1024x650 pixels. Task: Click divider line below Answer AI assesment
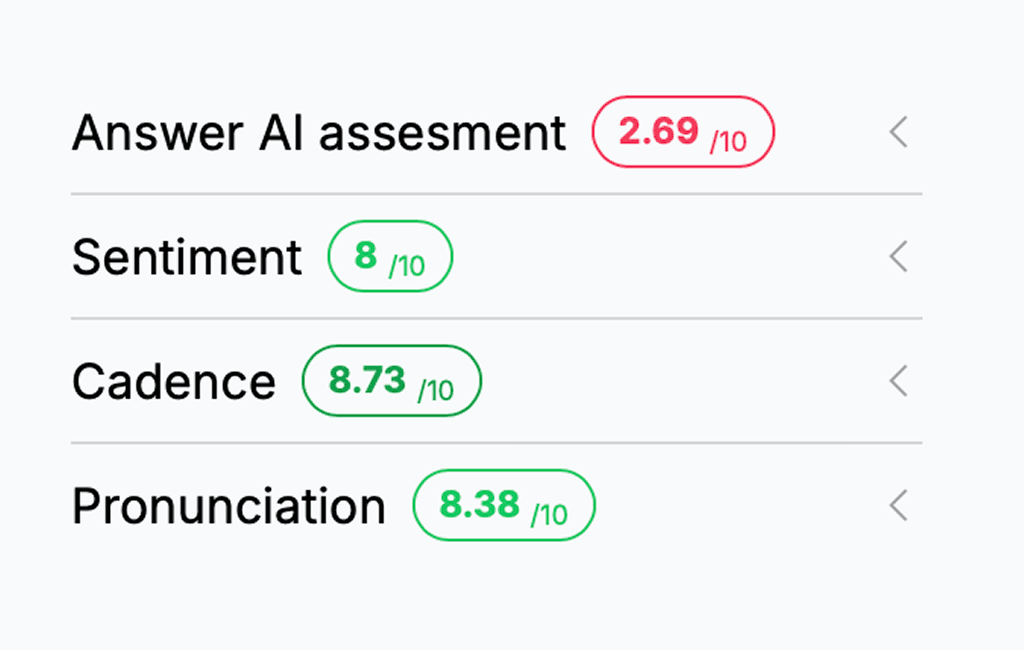(x=496, y=194)
